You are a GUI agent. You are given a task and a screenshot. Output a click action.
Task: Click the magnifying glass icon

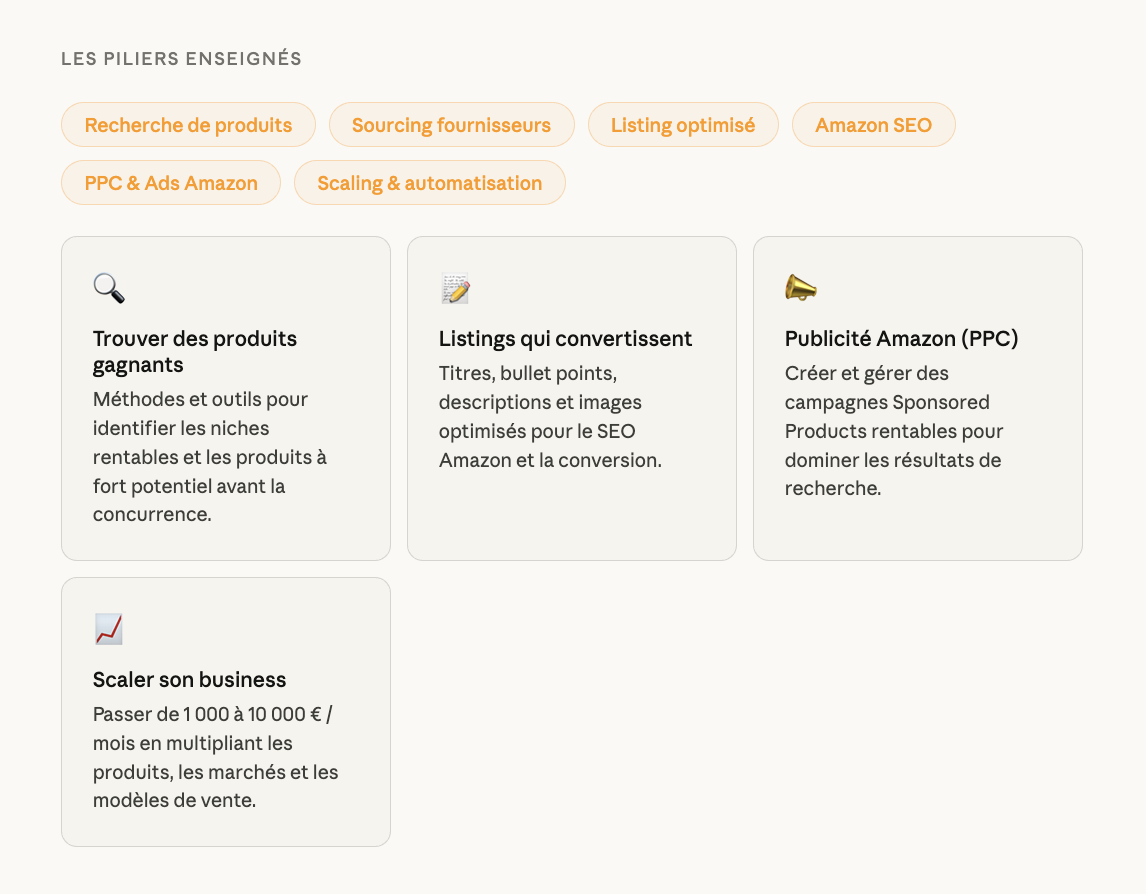click(x=109, y=288)
